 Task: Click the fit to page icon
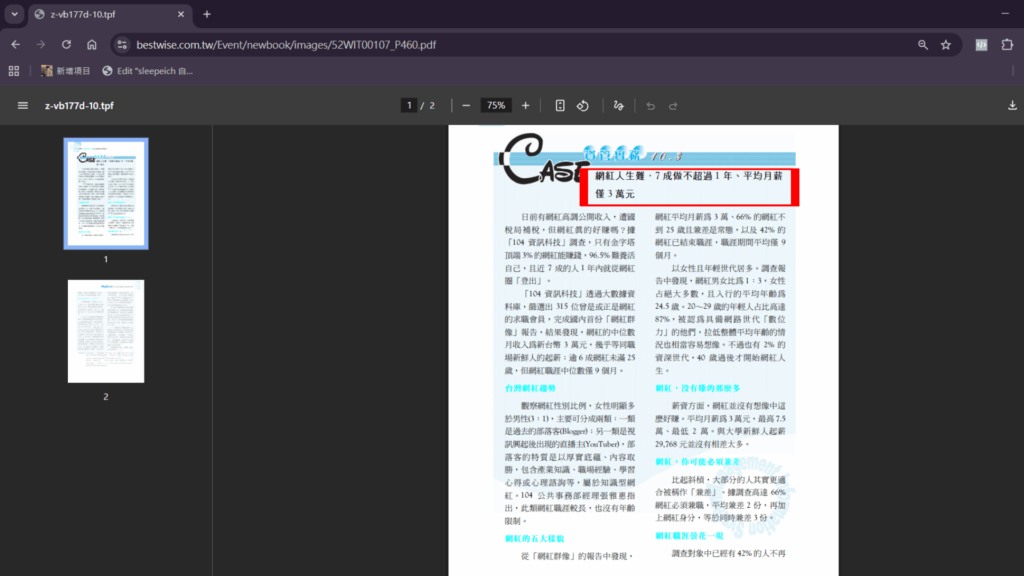[x=560, y=106]
